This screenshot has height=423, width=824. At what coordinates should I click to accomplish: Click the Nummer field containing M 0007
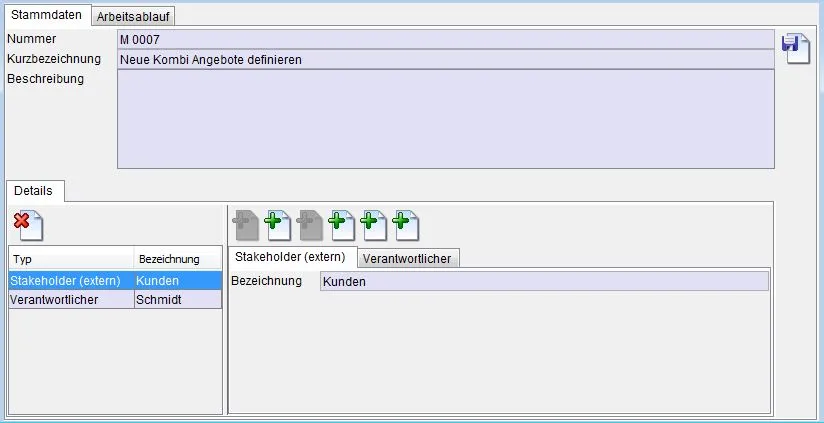coord(445,39)
